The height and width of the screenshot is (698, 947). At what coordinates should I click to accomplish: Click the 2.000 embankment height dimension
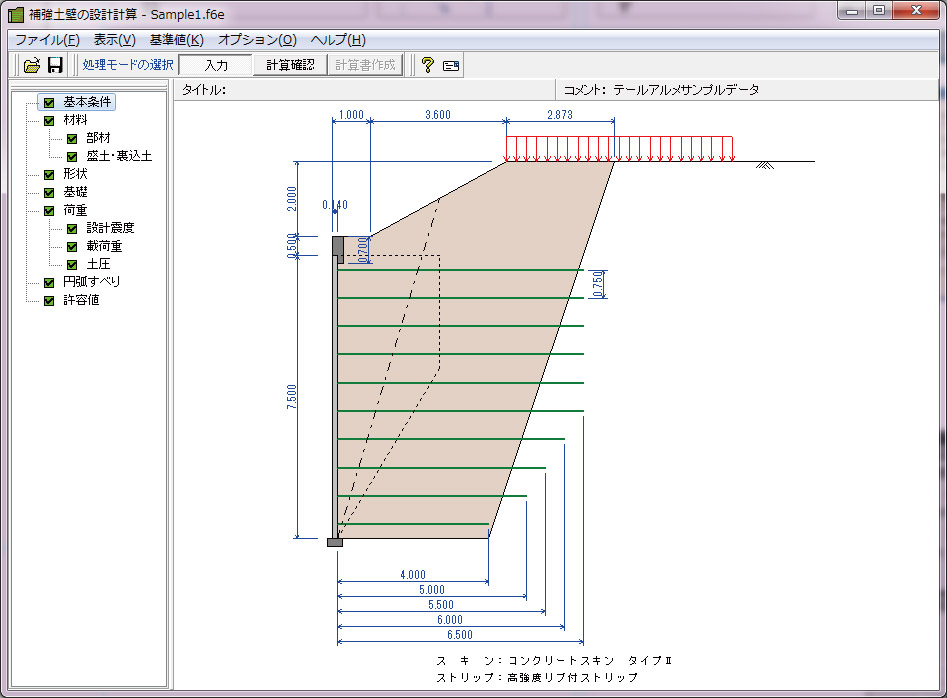[x=292, y=199]
